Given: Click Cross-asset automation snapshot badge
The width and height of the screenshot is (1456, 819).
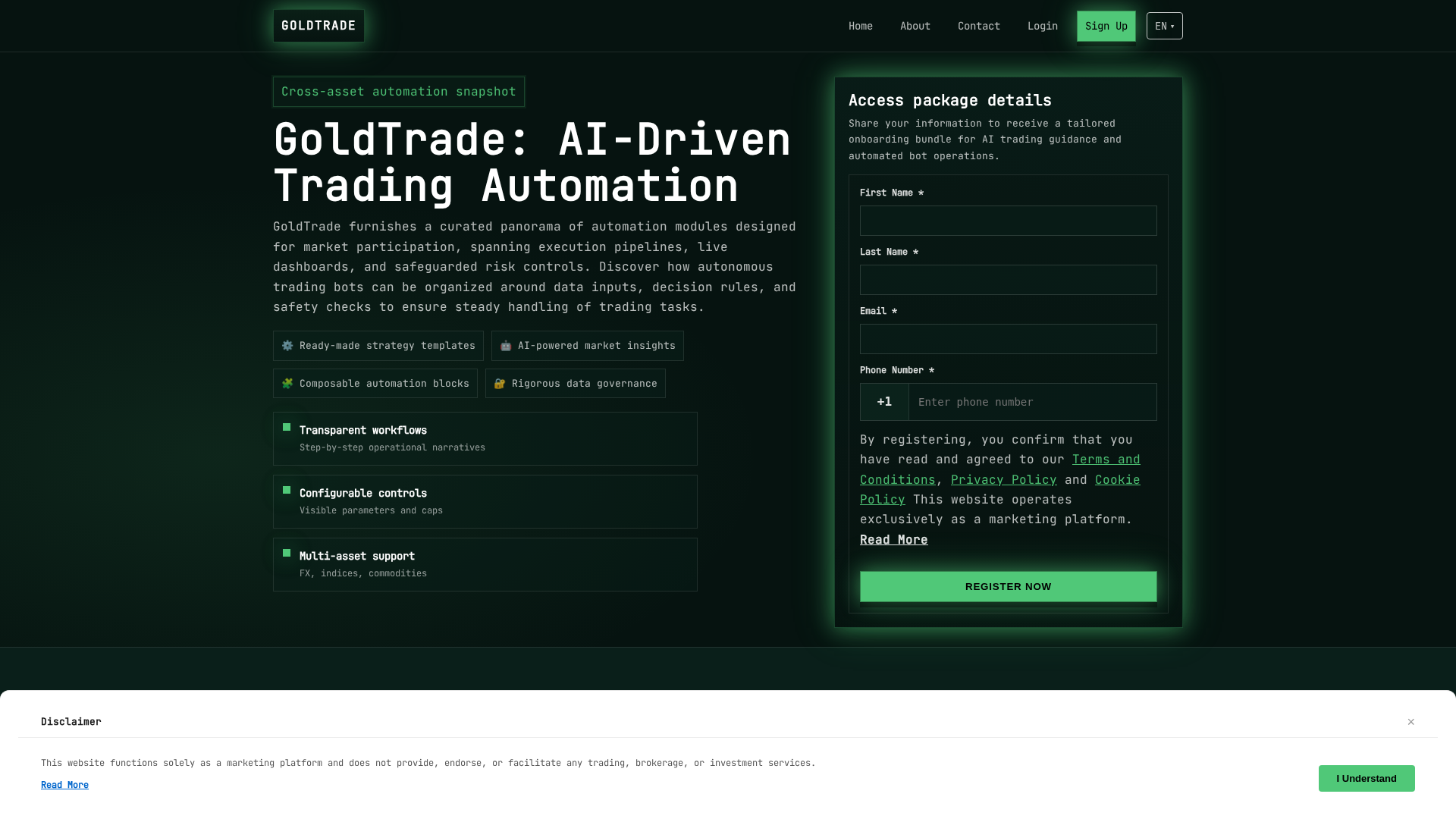Looking at the screenshot, I should point(399,92).
